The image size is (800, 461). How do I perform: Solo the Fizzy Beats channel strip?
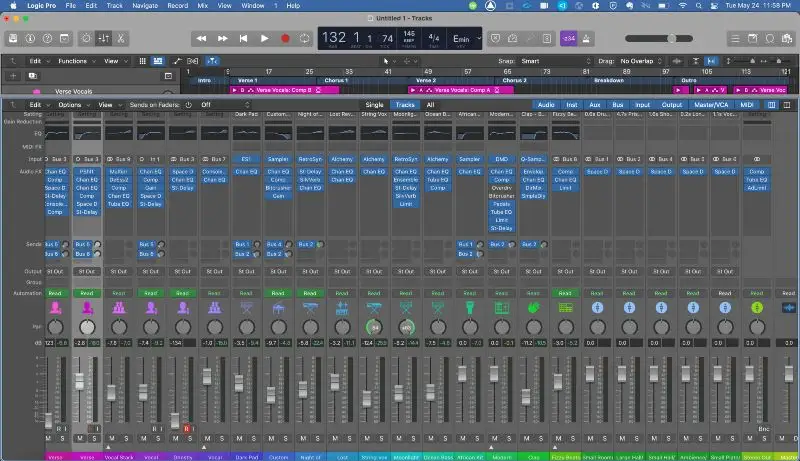pyautogui.click(x=571, y=437)
